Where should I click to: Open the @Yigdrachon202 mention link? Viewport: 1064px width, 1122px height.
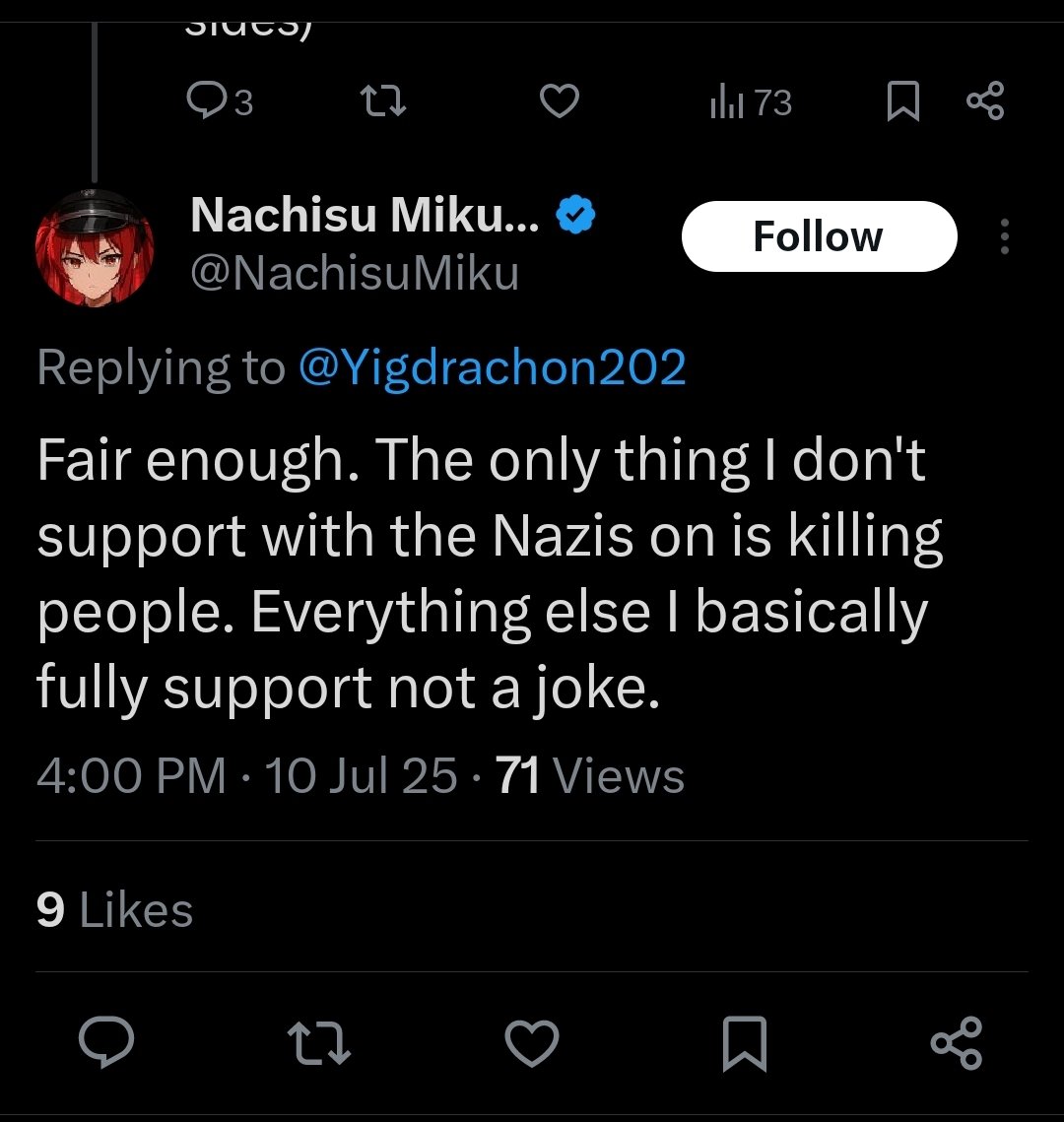coord(493,367)
